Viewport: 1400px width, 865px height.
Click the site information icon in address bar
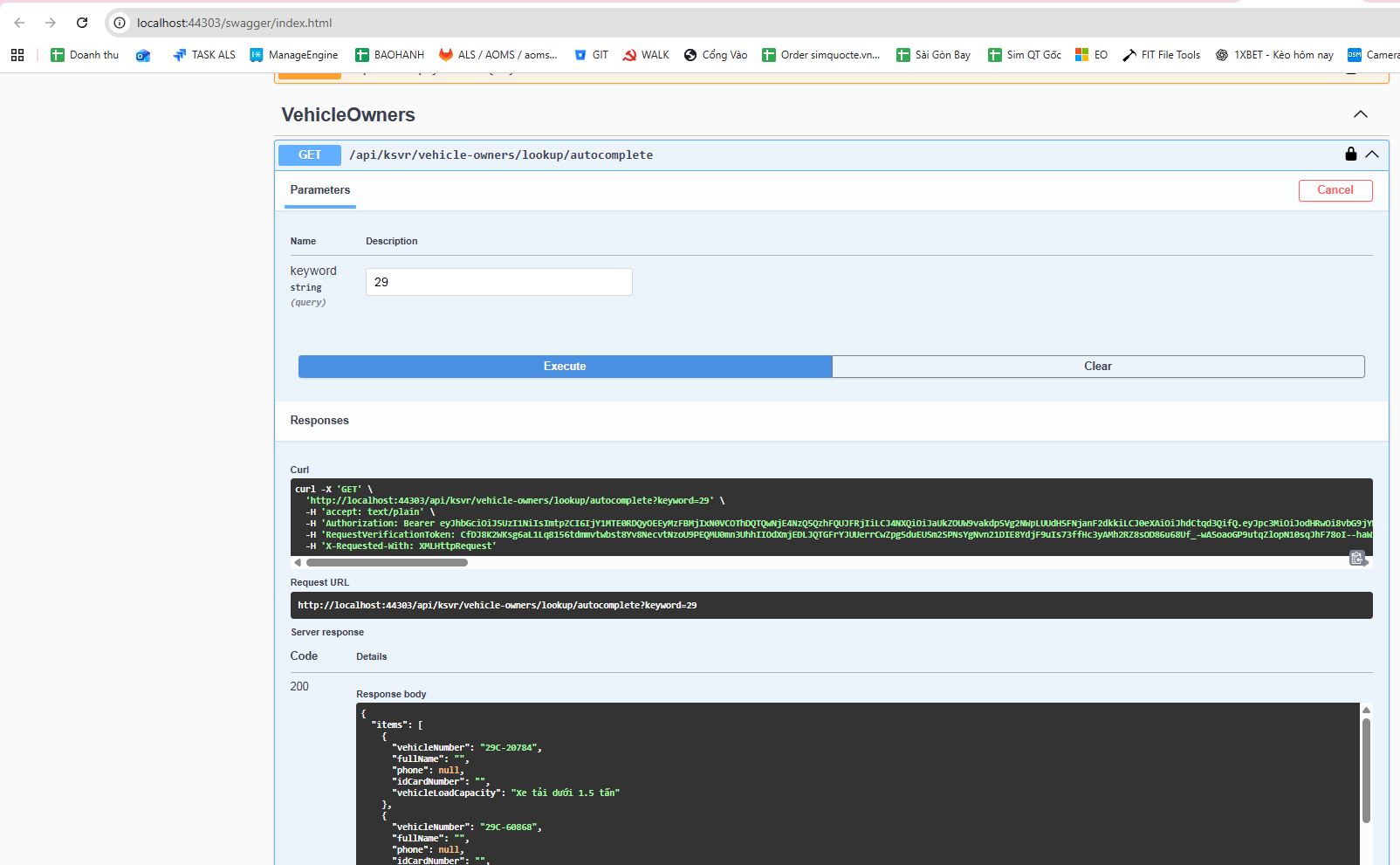point(120,23)
